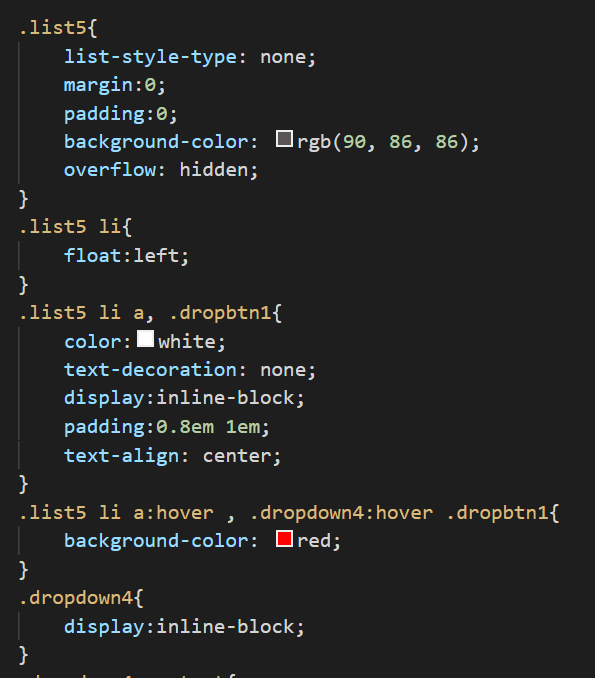Place the cursor on '.list5 li a, .dropbtn1{'
595x678 pixels.
pyautogui.click(x=151, y=313)
